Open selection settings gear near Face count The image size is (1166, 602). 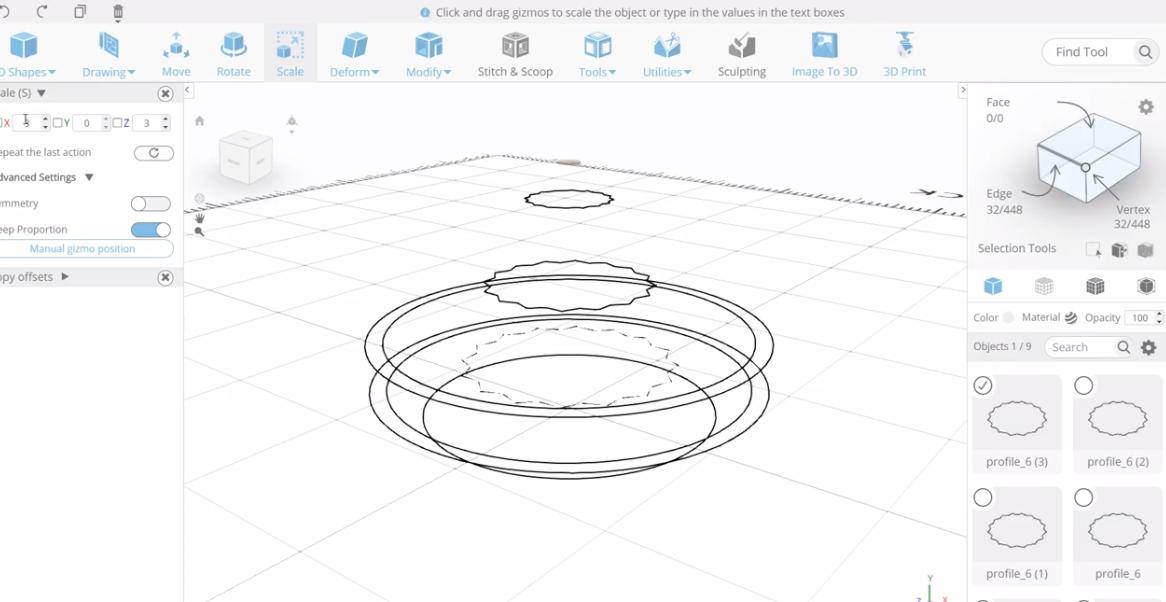1146,107
